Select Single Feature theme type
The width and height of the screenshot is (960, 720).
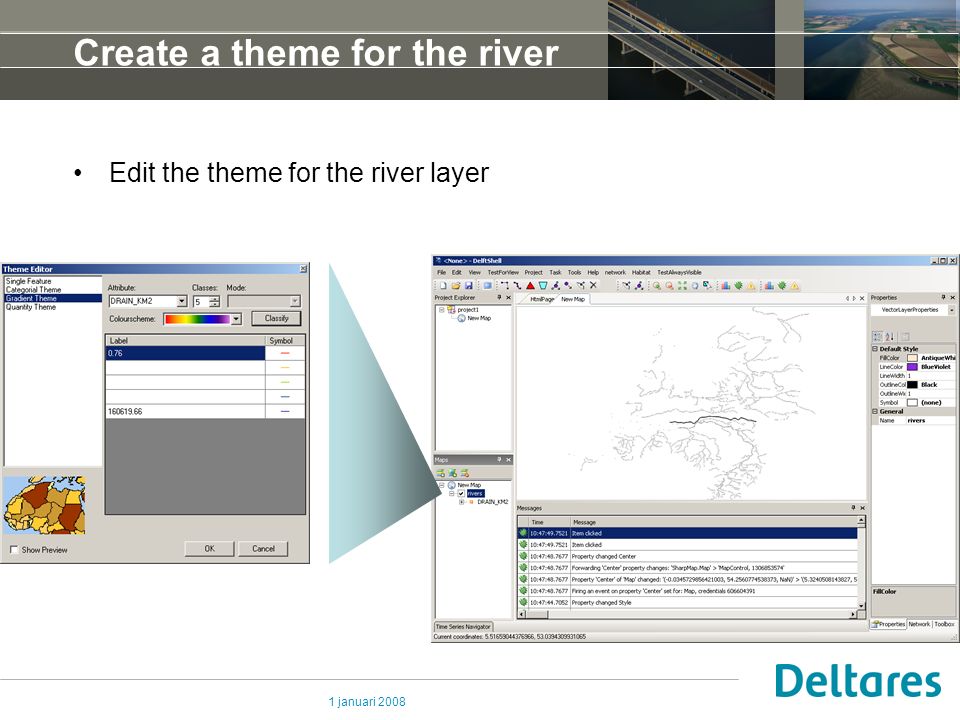29,281
